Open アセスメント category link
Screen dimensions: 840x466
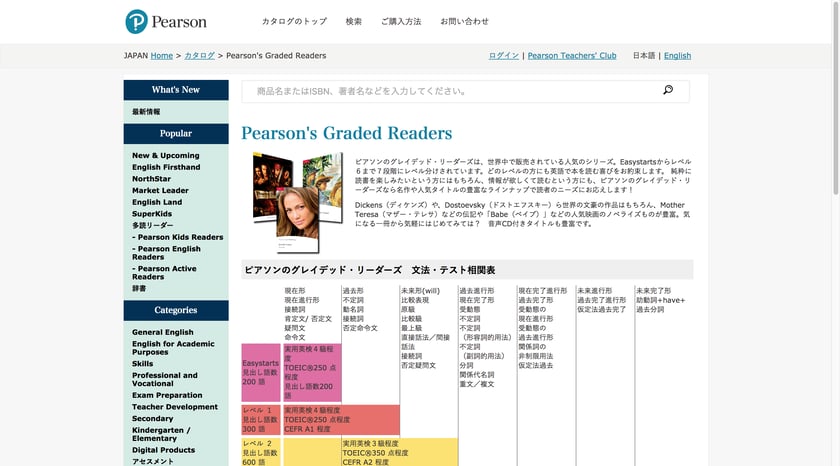[x=153, y=461]
